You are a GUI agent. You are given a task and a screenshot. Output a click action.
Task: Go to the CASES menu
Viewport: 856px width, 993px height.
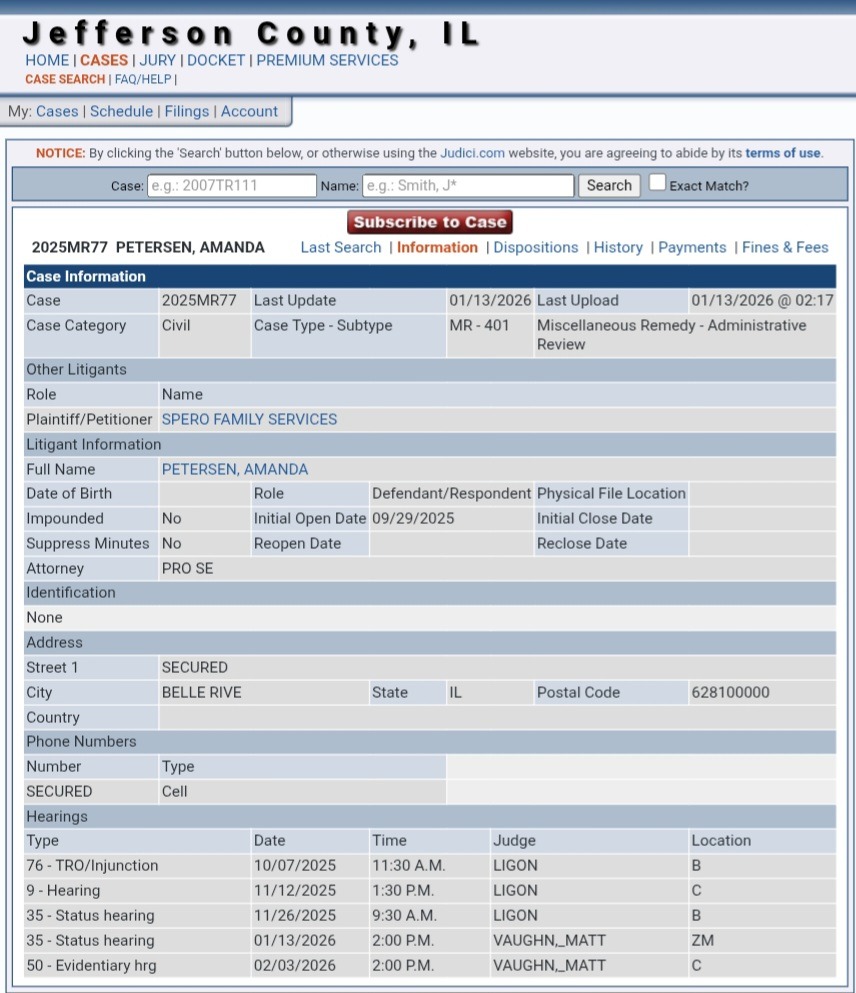click(x=104, y=60)
